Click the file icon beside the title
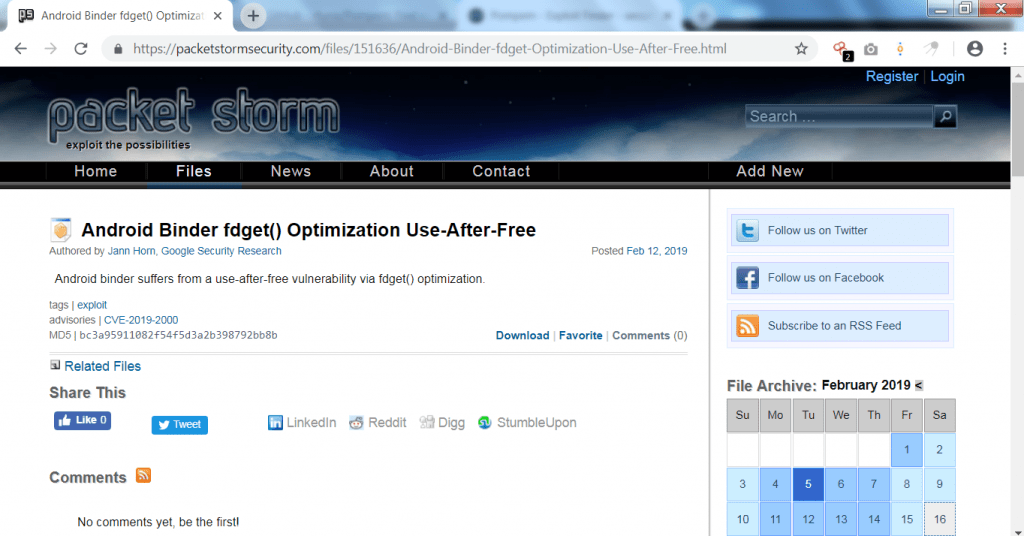This screenshot has height=536, width=1024. [x=61, y=230]
